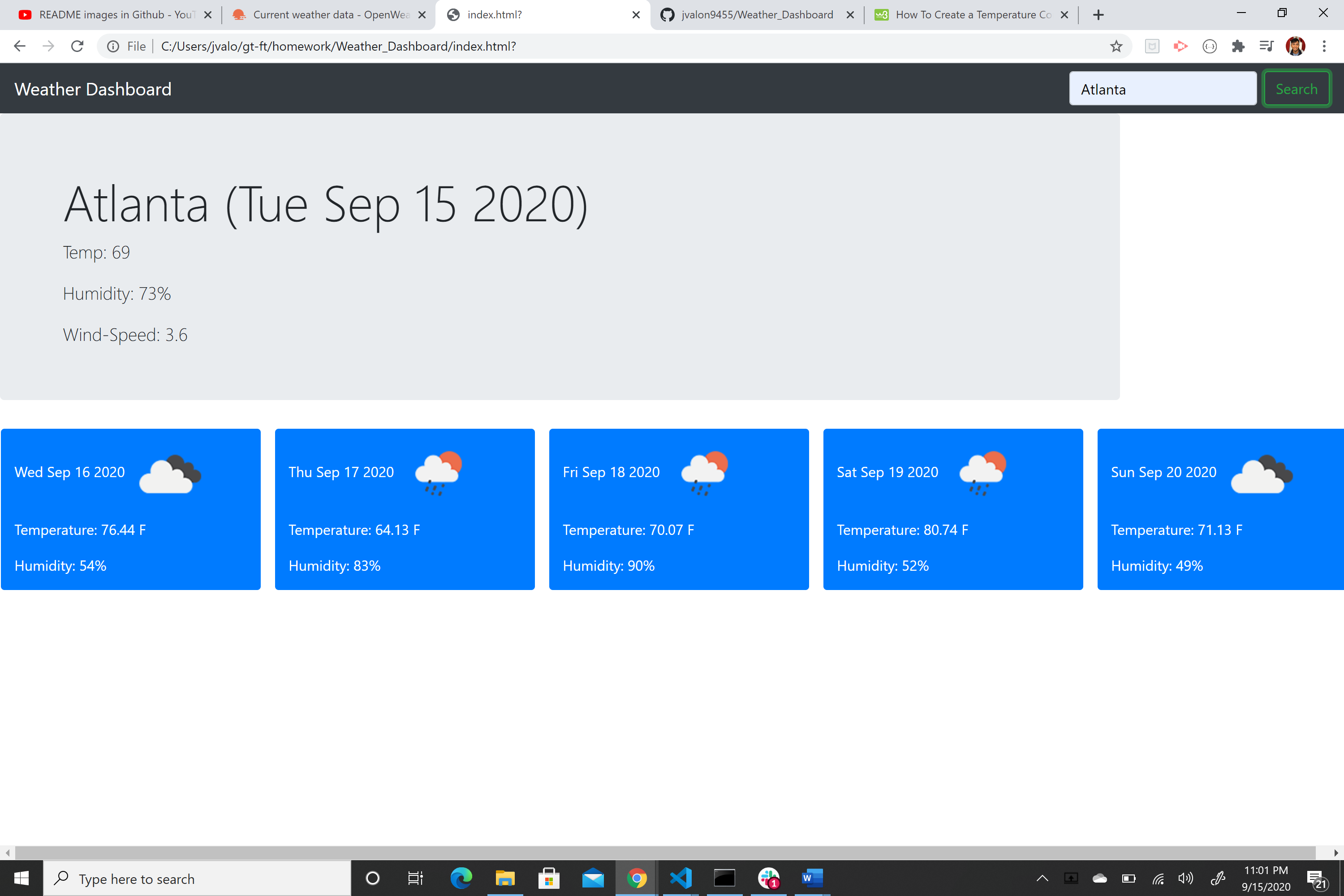Open the media playback controls icon
The width and height of the screenshot is (1344, 896).
pos(1266,46)
